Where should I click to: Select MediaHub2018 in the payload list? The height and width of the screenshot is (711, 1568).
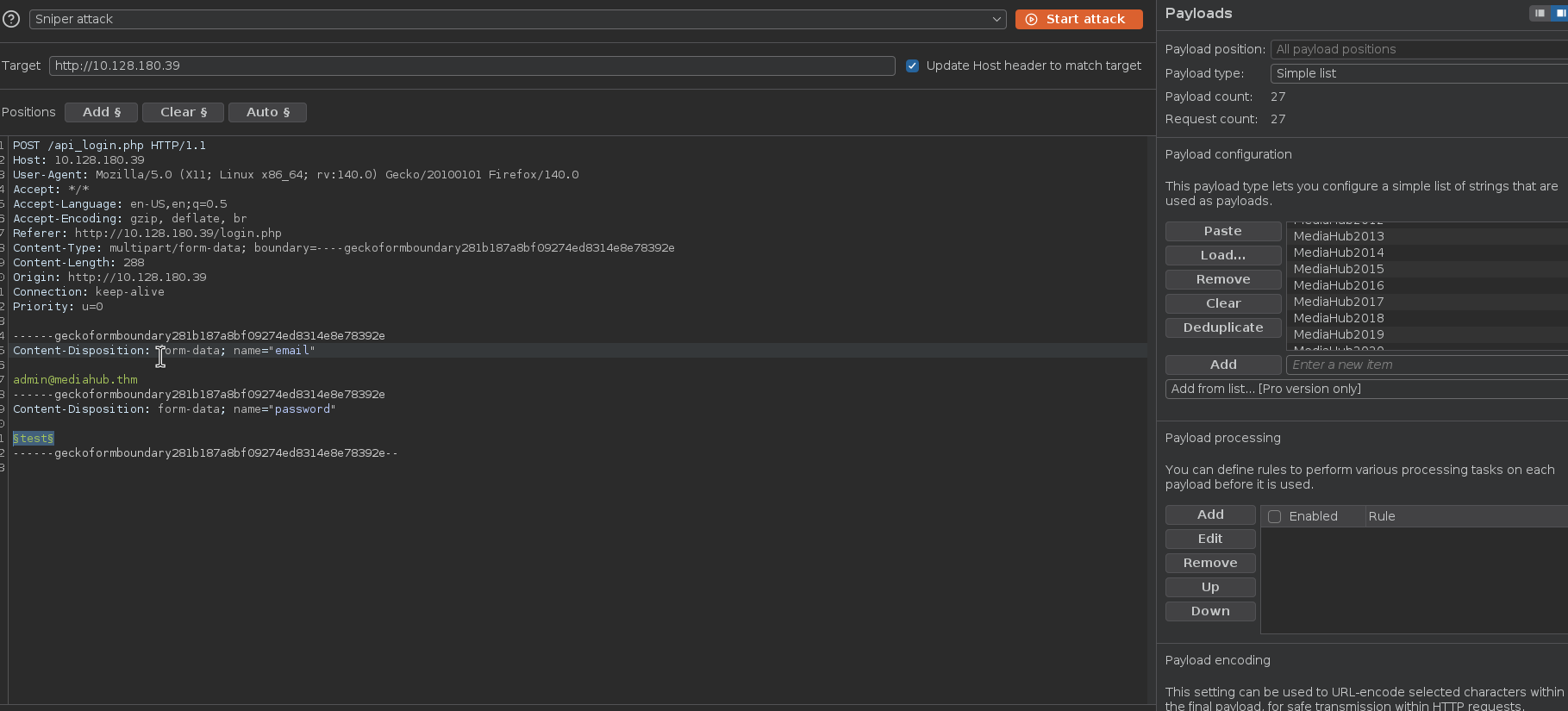1427,318
